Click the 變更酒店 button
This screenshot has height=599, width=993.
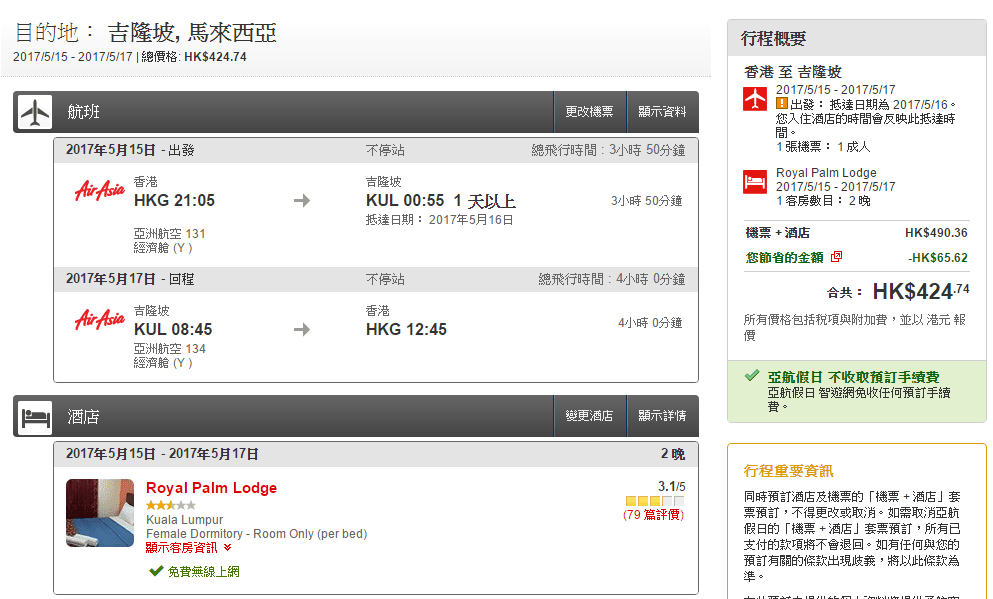(x=590, y=416)
